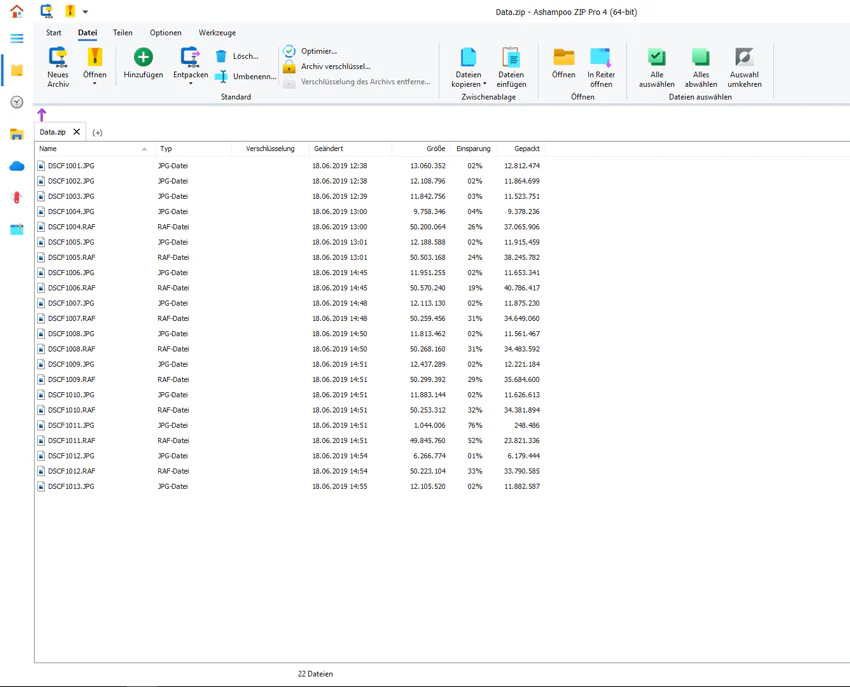The image size is (850, 687).
Task: Open the Optionen ribbon tab
Action: pos(165,33)
